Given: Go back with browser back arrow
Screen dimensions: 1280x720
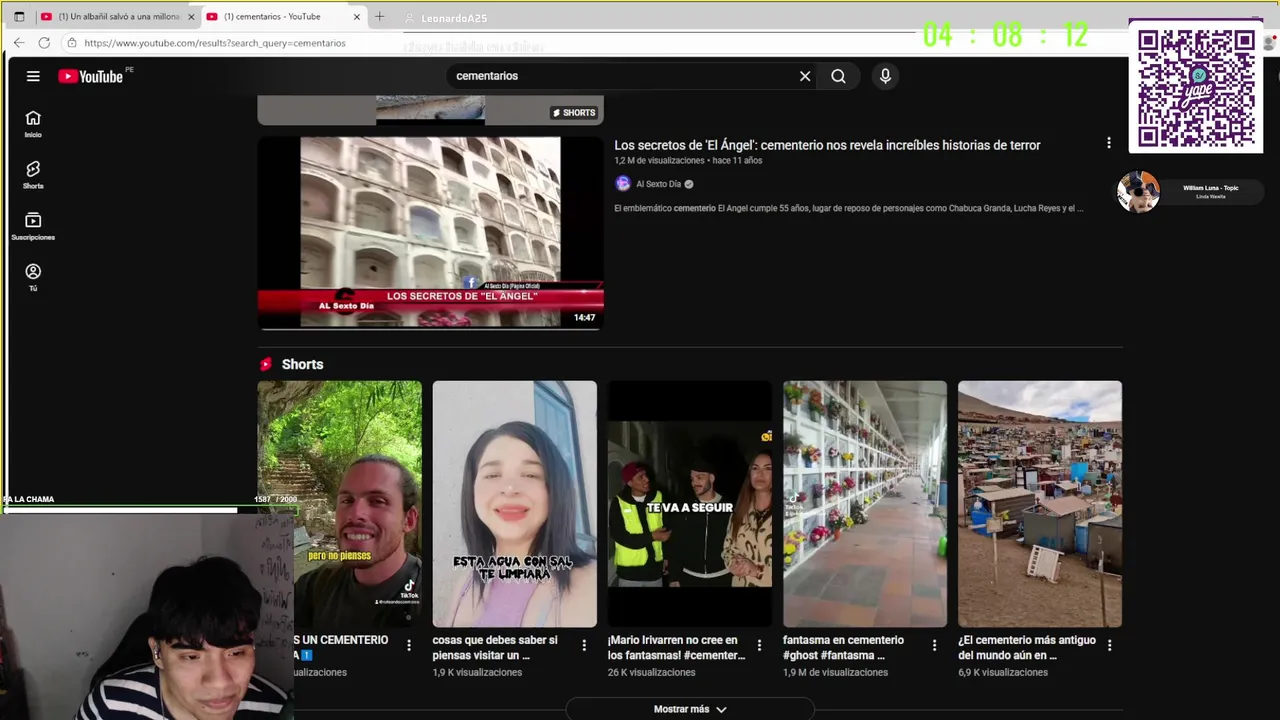Looking at the screenshot, I should coord(18,43).
